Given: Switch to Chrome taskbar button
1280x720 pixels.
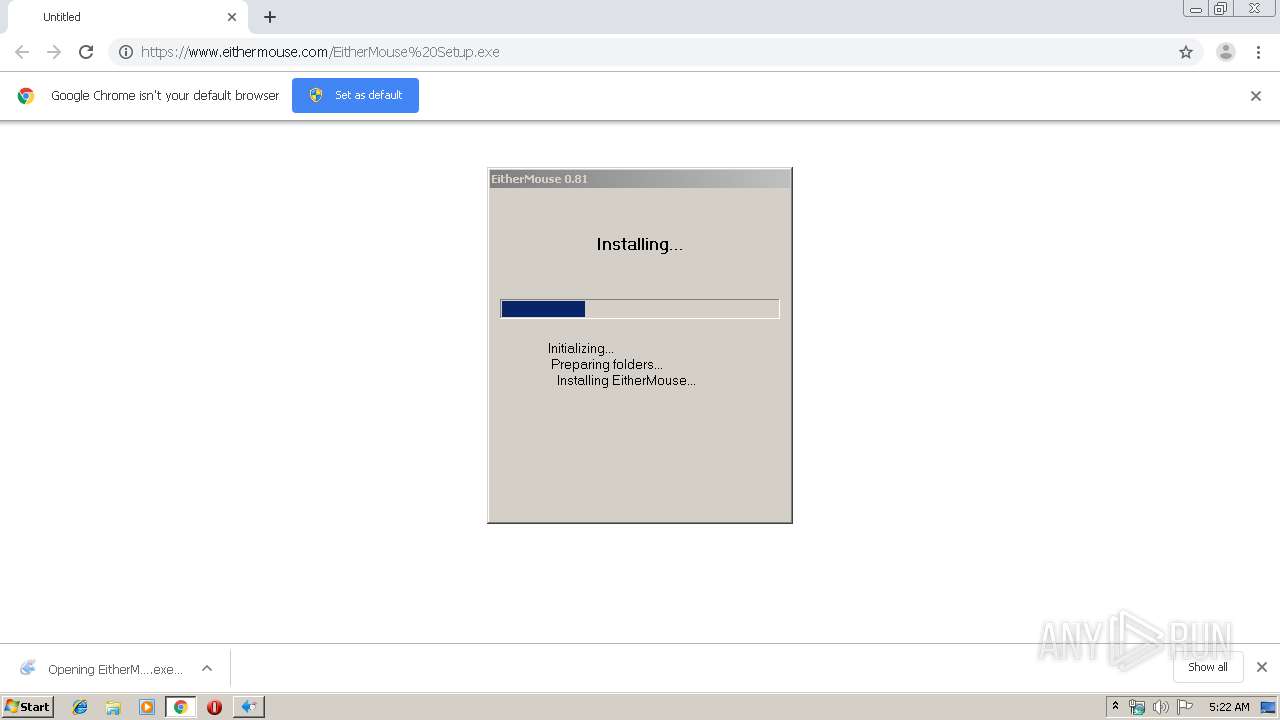Looking at the screenshot, I should tap(180, 707).
